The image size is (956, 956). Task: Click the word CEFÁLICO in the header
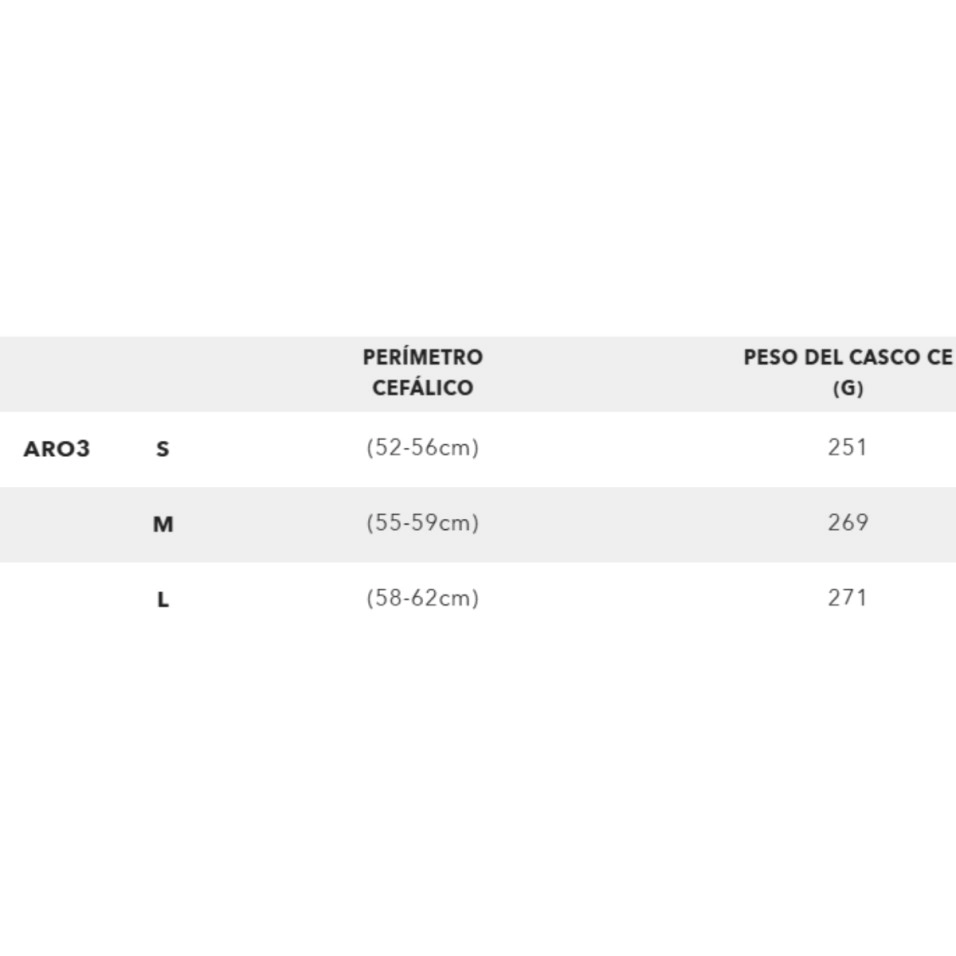click(x=422, y=388)
